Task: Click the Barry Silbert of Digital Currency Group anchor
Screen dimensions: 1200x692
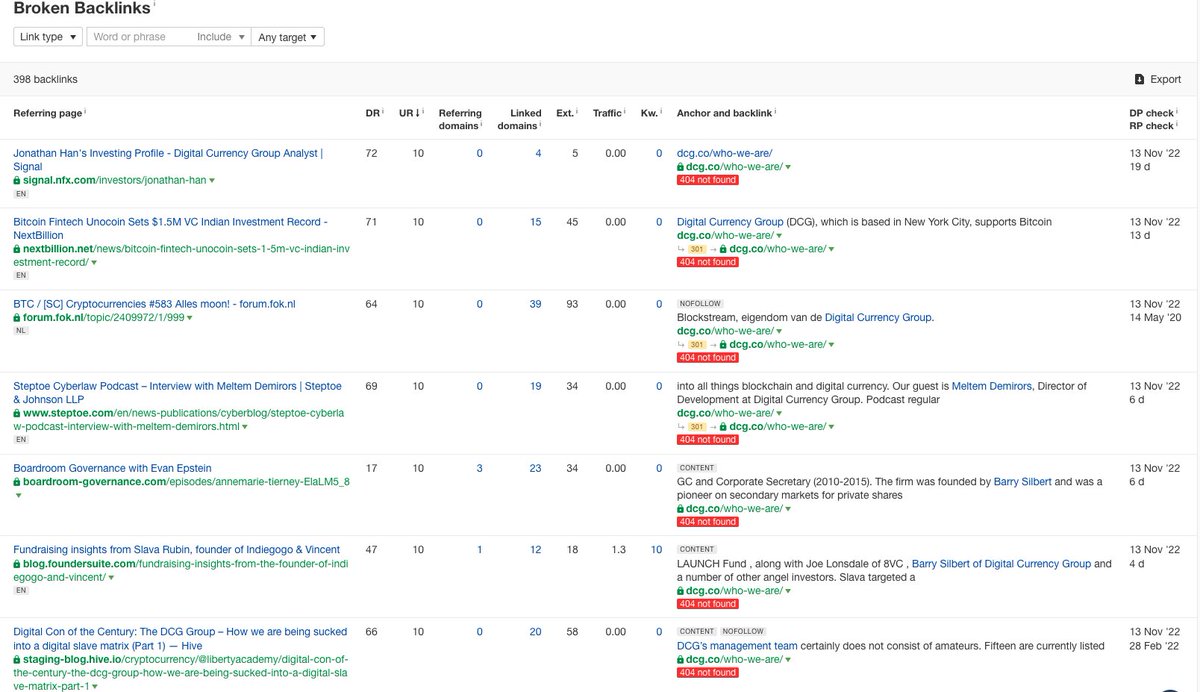Action: pos(1001,564)
